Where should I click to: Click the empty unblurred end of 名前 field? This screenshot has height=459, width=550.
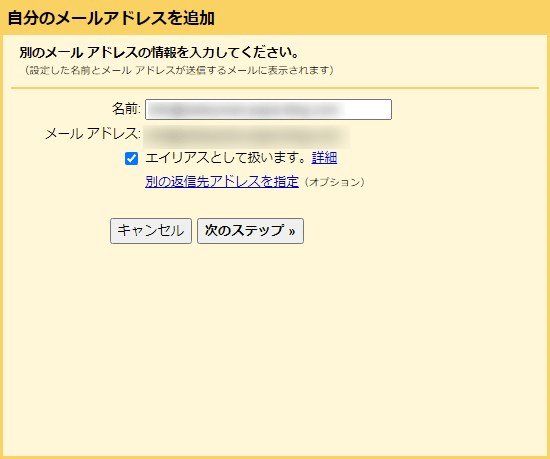(368, 109)
